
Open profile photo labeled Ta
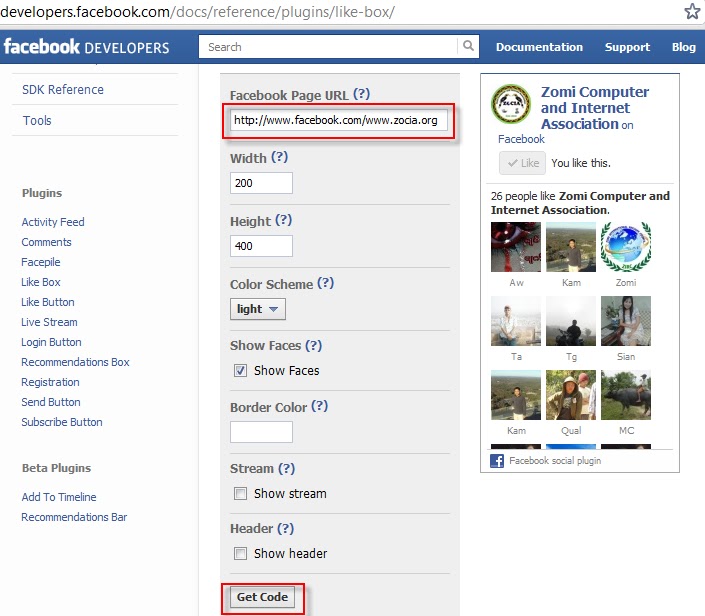(516, 321)
